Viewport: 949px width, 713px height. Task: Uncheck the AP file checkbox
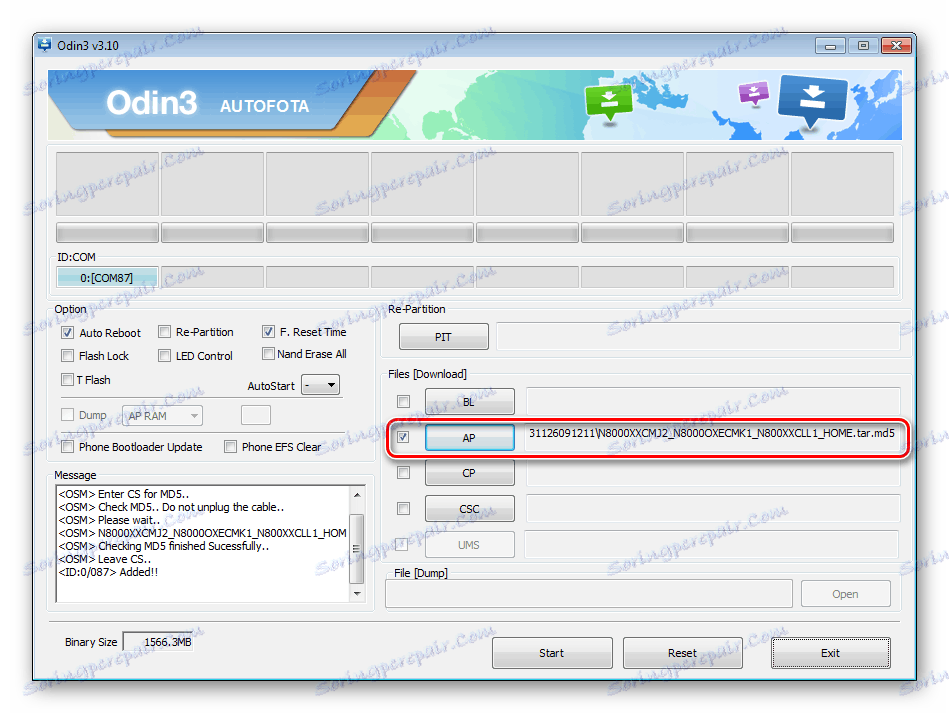pyautogui.click(x=403, y=437)
